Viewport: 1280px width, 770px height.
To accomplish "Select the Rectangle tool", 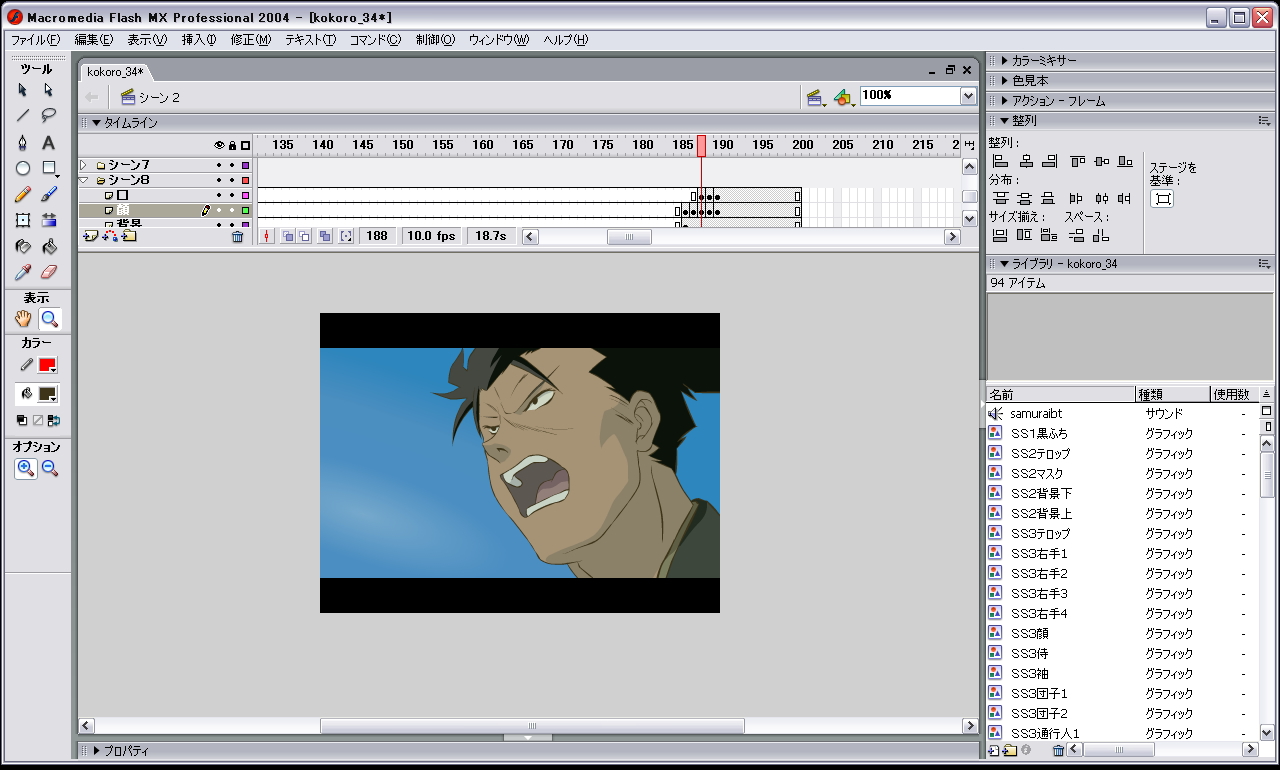I will [48, 168].
